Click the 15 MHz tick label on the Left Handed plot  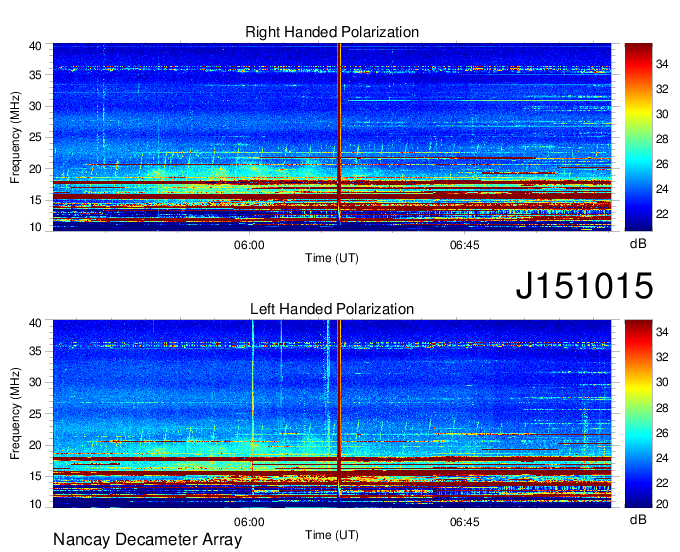(35, 476)
